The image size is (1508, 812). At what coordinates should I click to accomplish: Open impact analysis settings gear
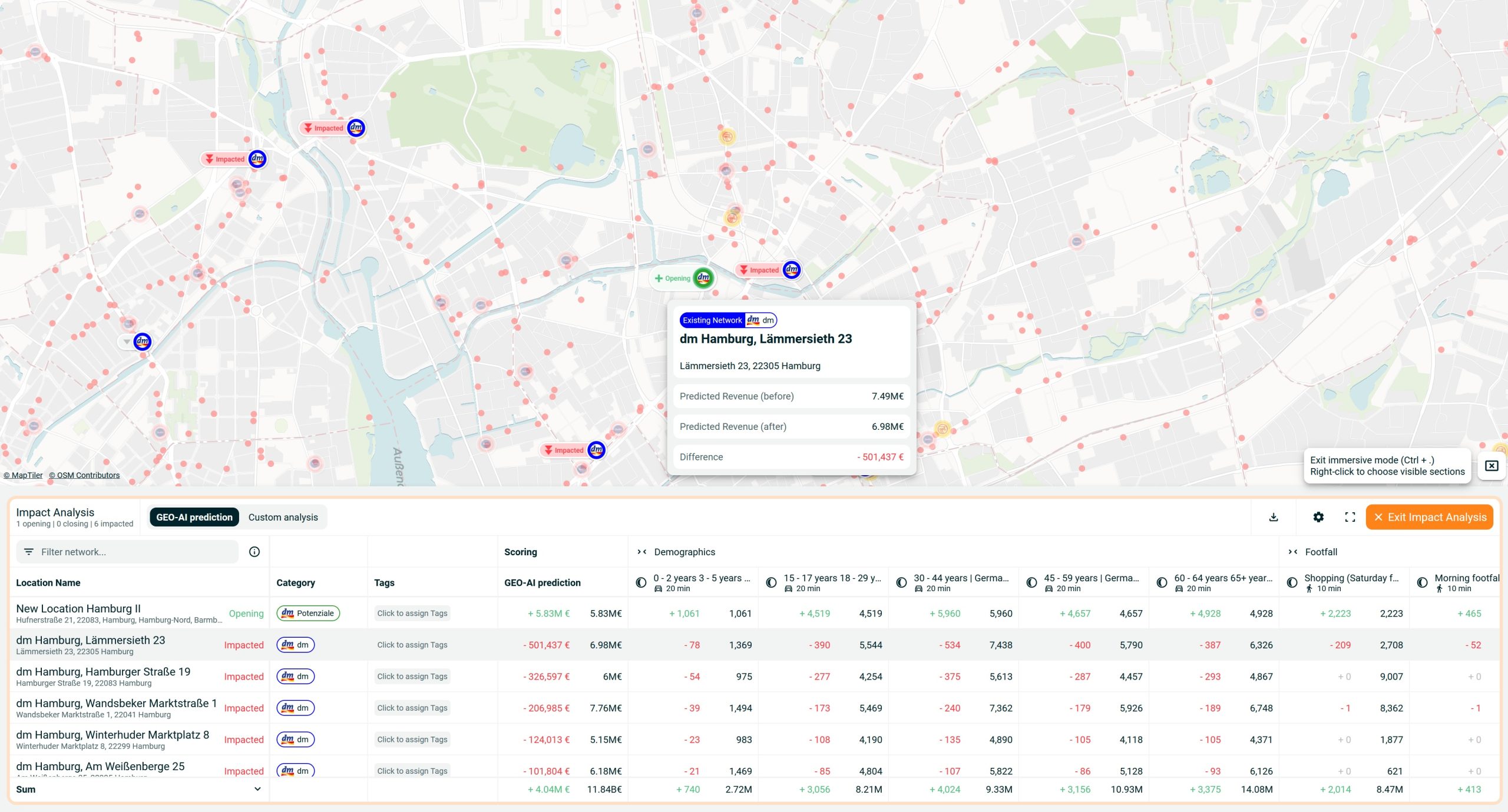[x=1318, y=517]
